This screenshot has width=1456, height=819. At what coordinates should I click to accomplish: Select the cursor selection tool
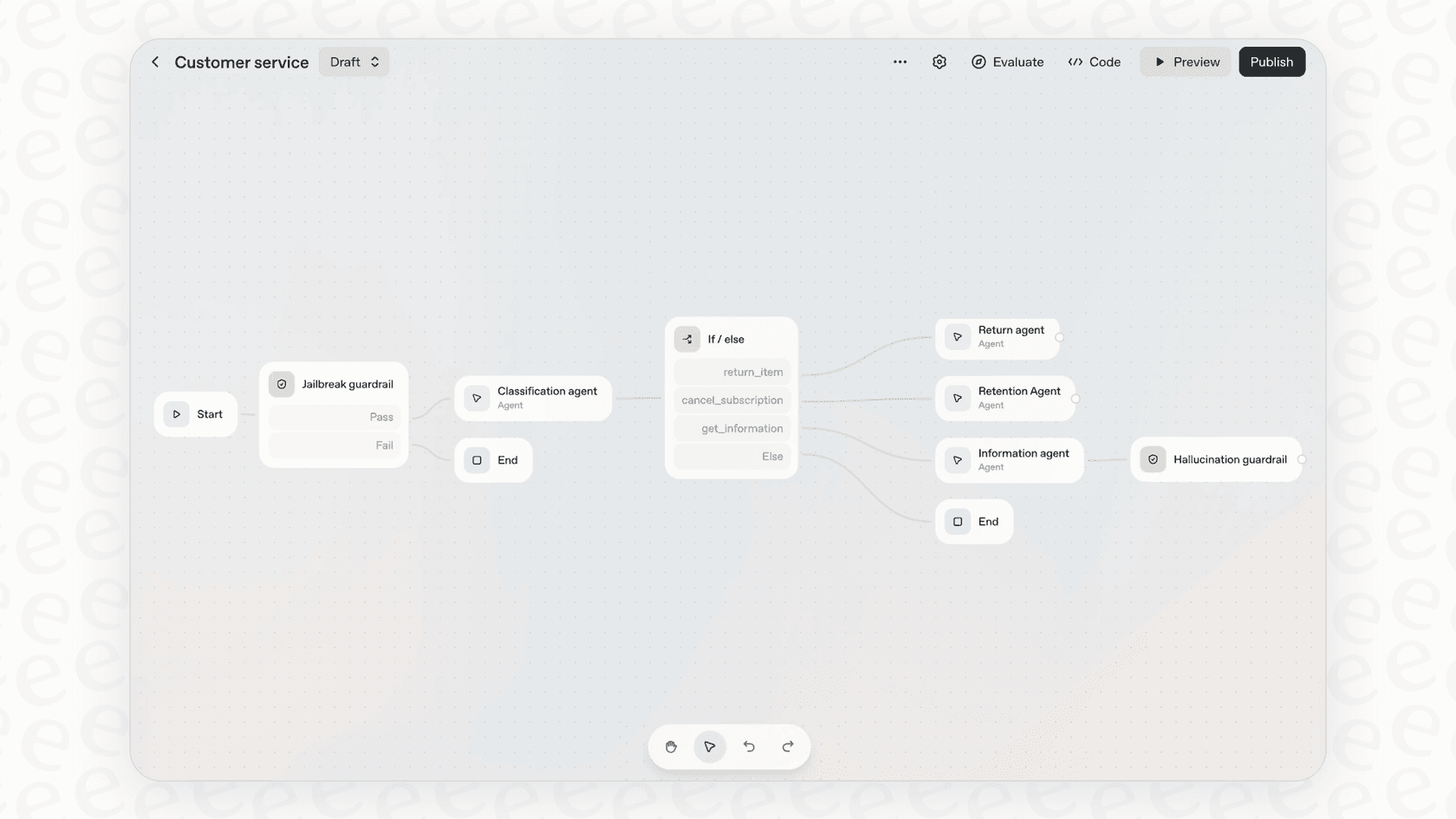pos(710,746)
